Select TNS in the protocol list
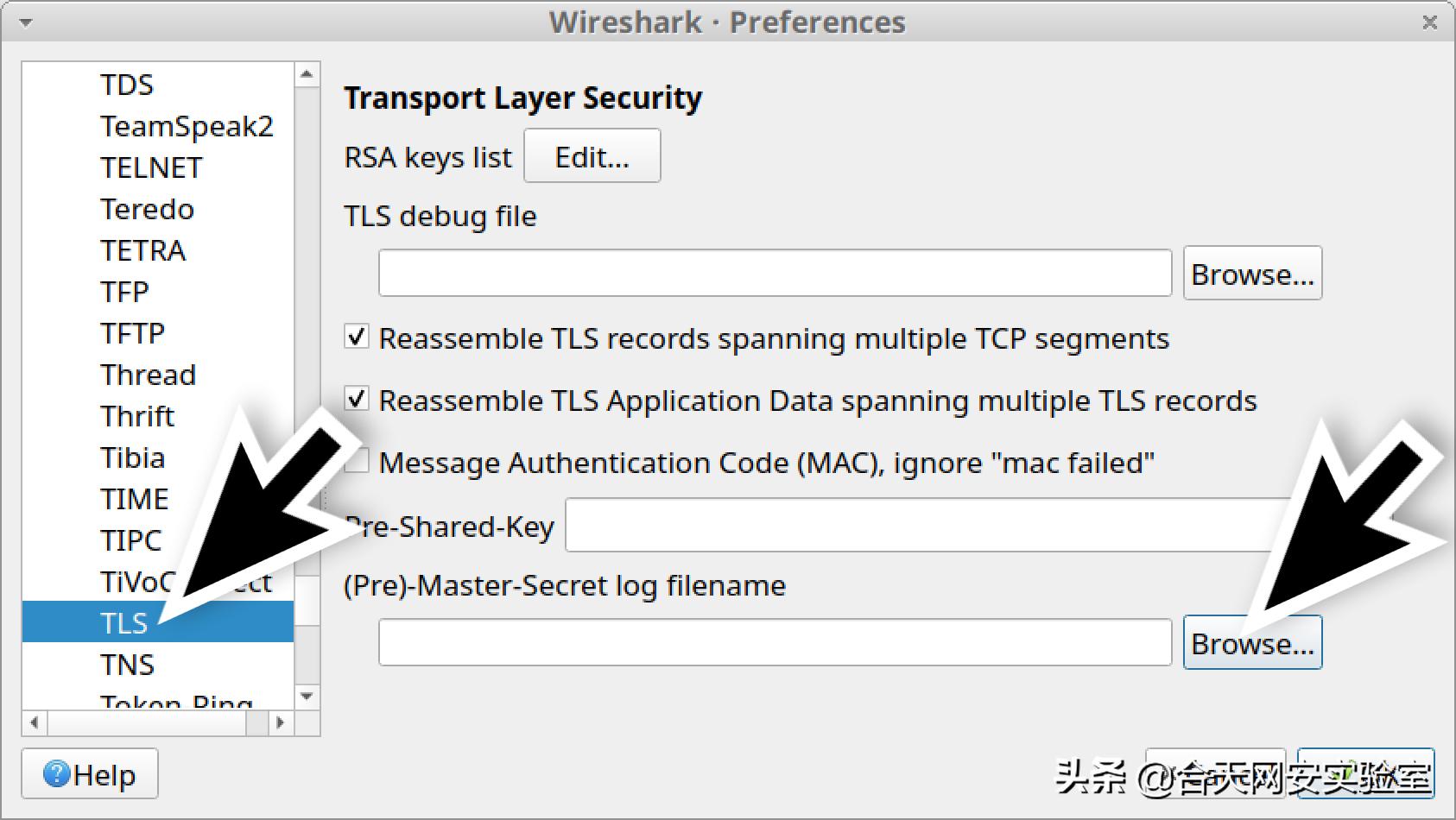1456x820 pixels. [127, 665]
